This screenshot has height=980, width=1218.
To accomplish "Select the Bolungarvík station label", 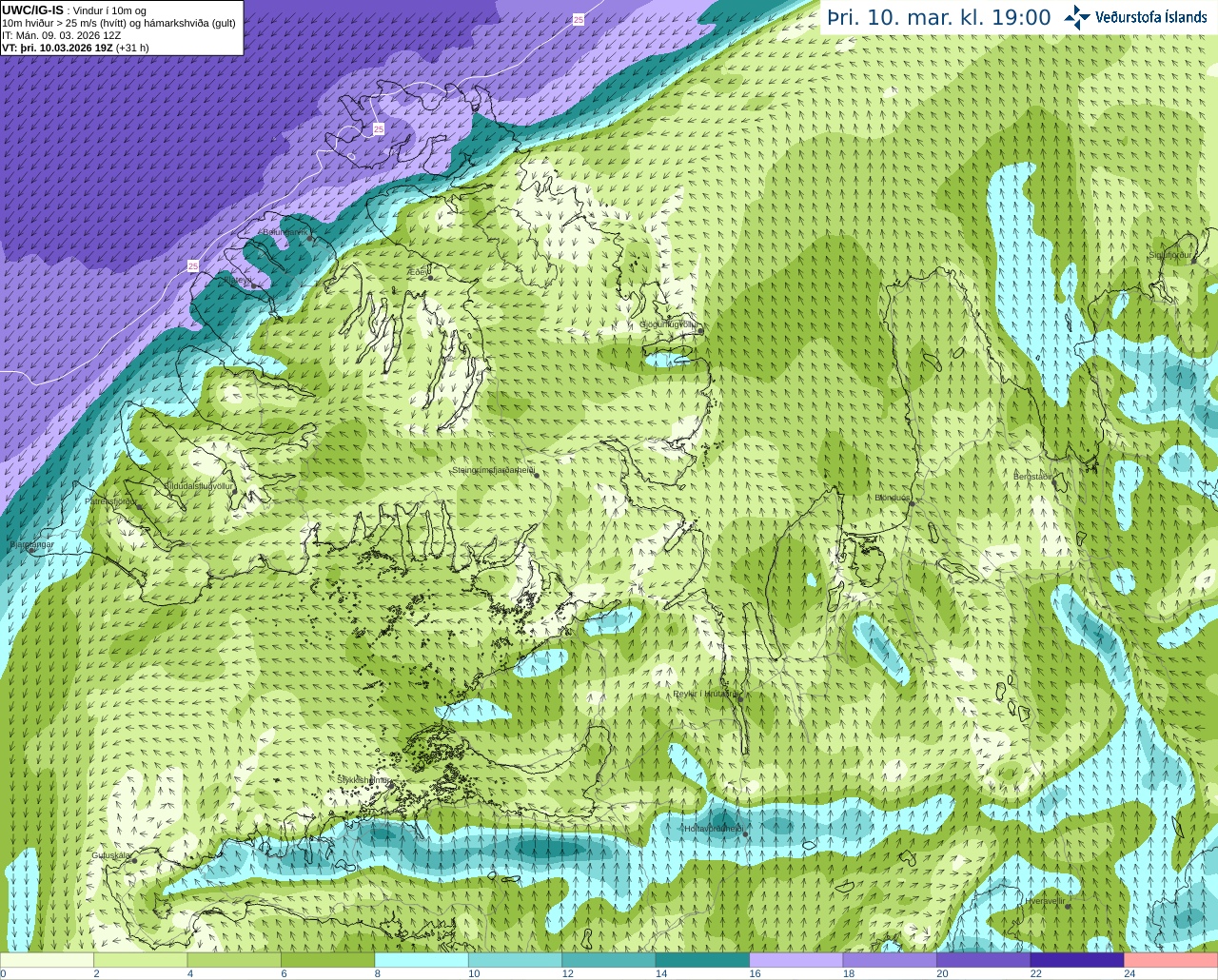I will (x=285, y=232).
